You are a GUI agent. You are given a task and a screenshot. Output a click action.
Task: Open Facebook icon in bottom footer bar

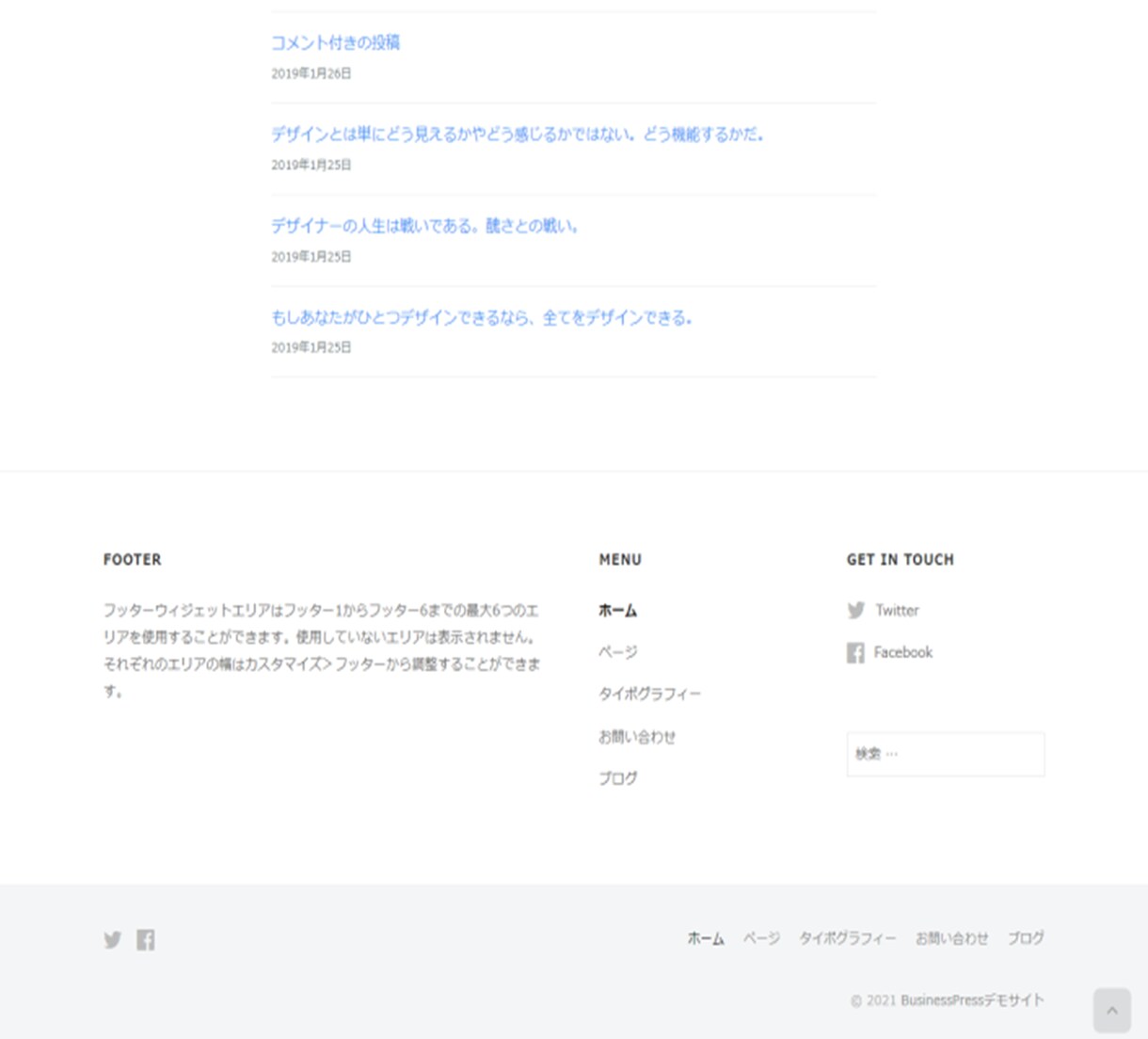146,939
